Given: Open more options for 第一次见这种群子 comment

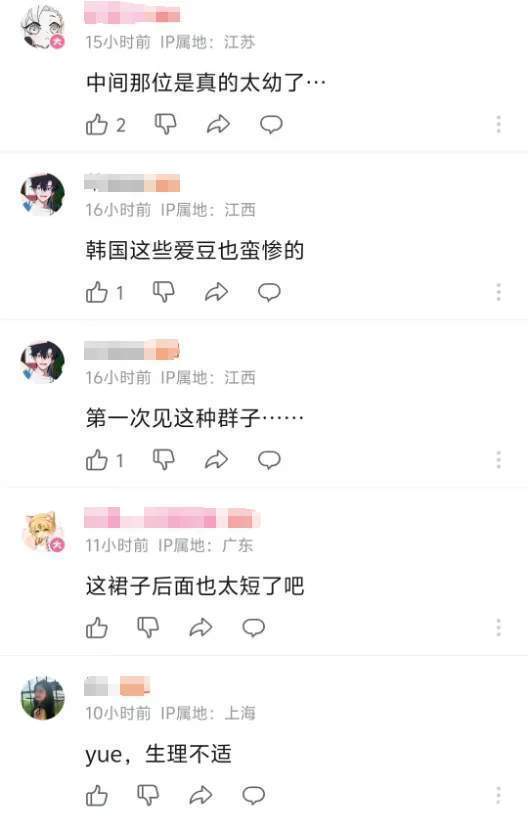Looking at the screenshot, I should point(499,460).
